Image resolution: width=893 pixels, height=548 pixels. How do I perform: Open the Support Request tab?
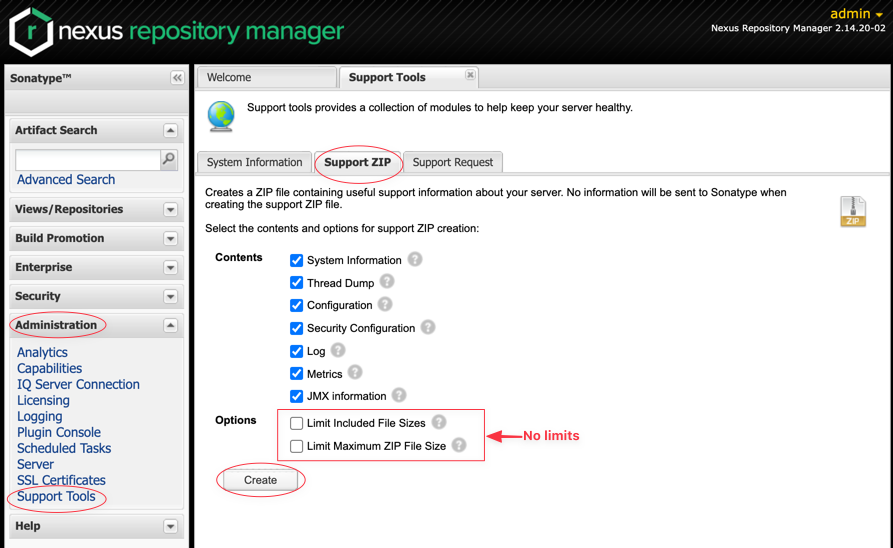click(x=453, y=162)
